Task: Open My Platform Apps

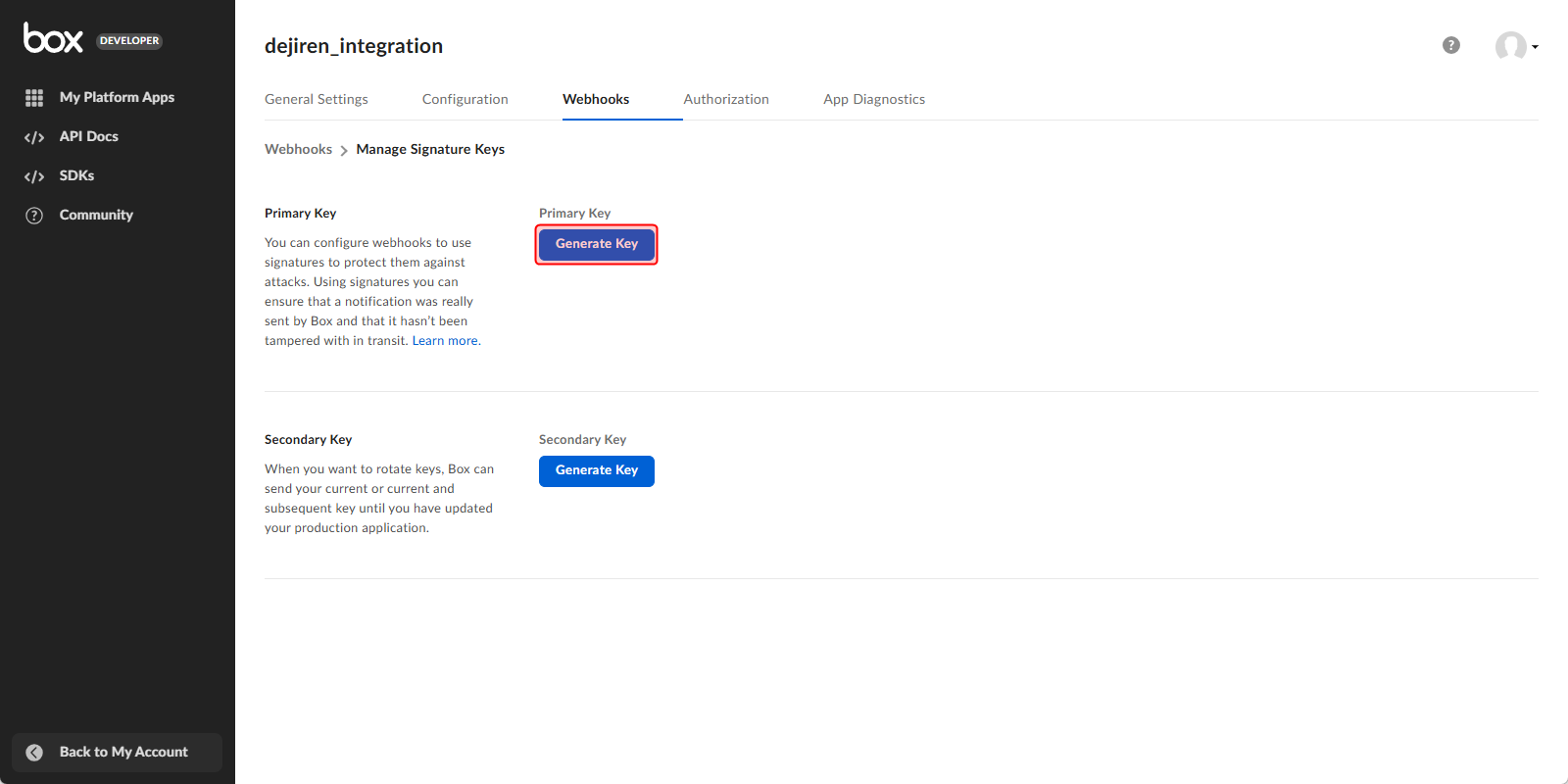Action: [117, 97]
